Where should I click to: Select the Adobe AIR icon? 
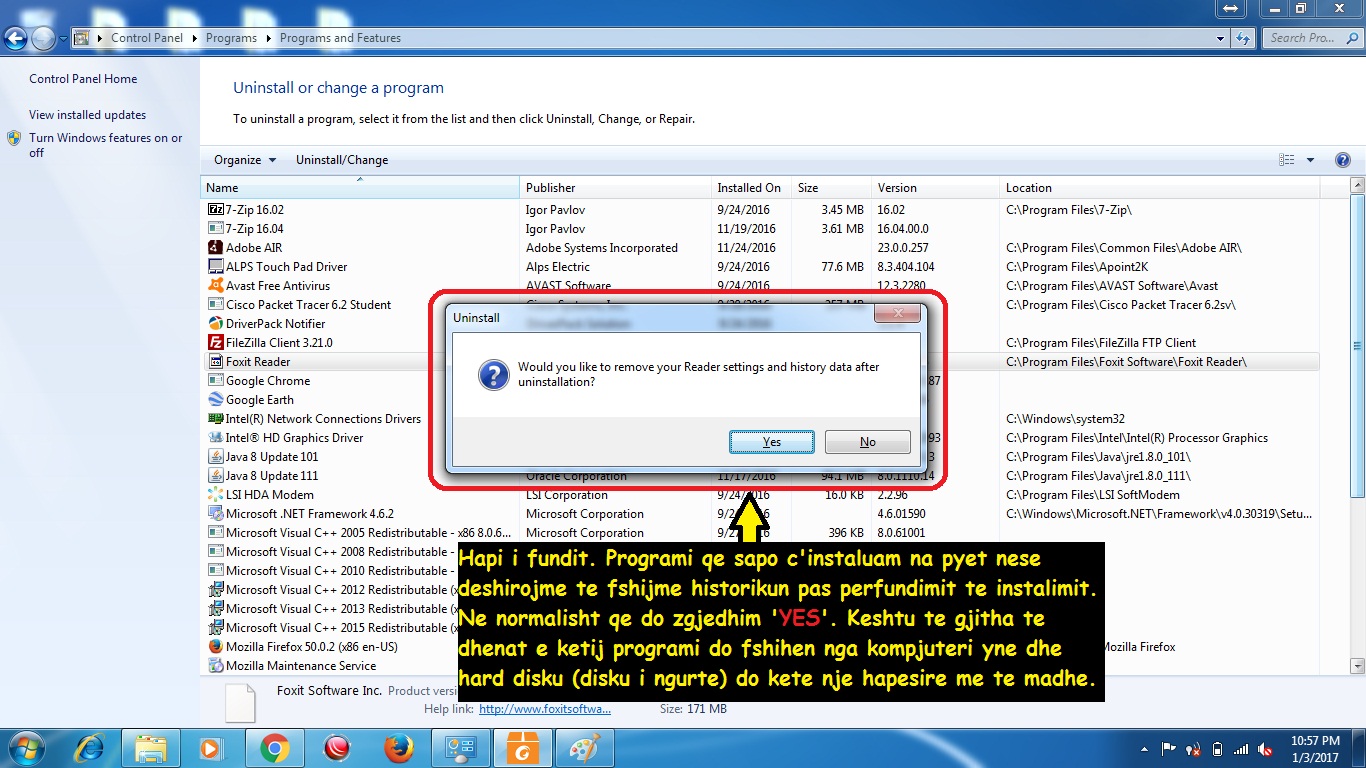[216, 248]
